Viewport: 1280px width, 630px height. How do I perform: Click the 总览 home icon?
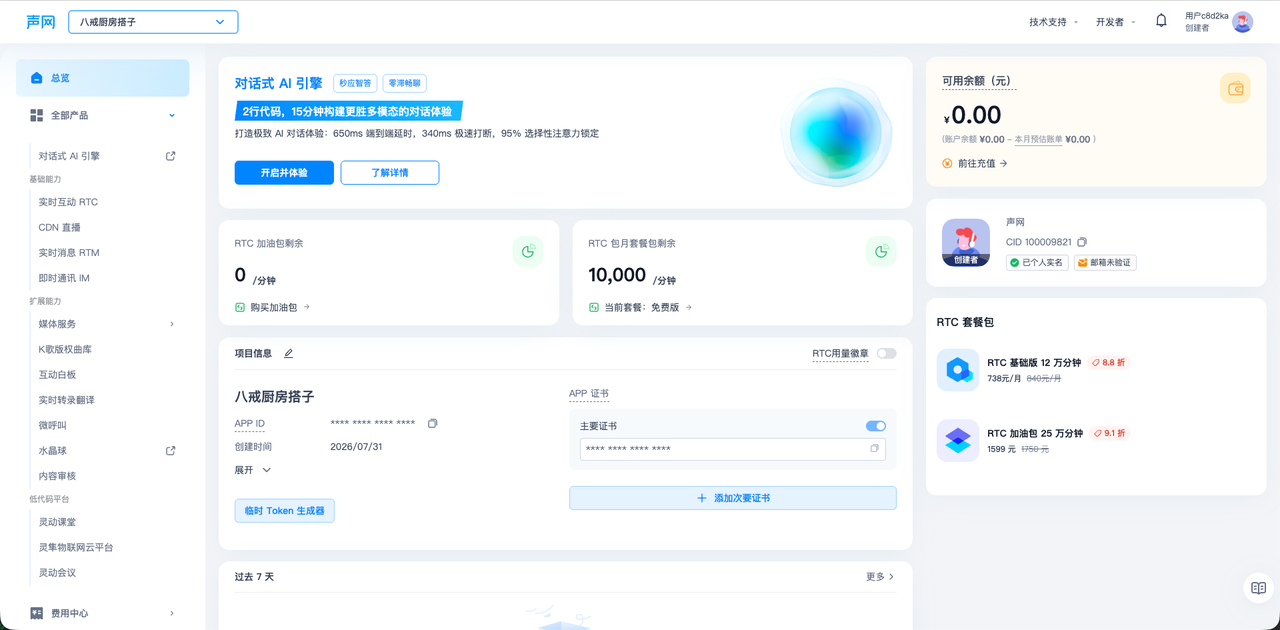pos(37,78)
